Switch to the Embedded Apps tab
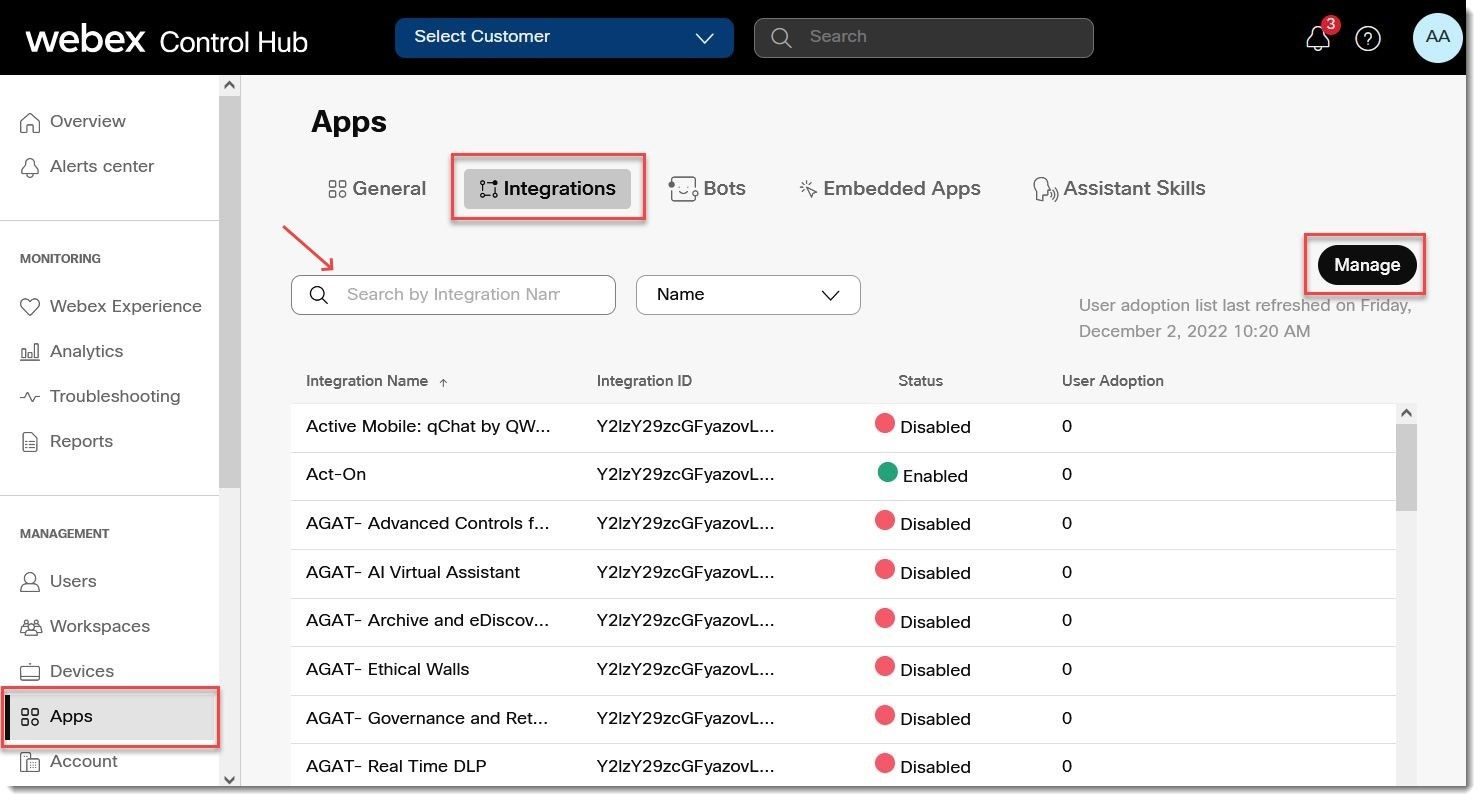The height and width of the screenshot is (801, 1481). click(889, 189)
